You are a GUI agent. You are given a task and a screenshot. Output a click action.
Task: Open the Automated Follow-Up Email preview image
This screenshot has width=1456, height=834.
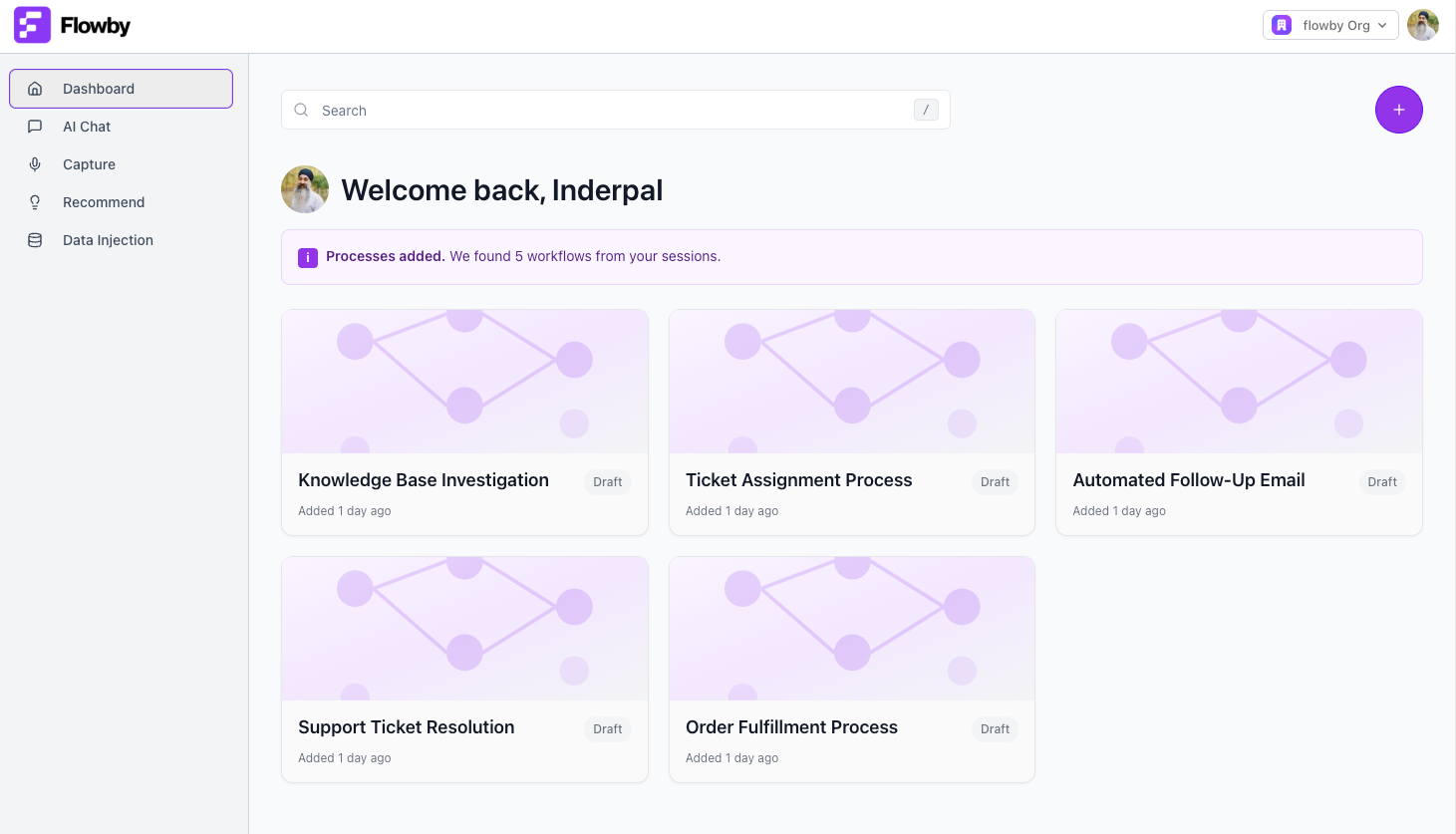[x=1239, y=381]
